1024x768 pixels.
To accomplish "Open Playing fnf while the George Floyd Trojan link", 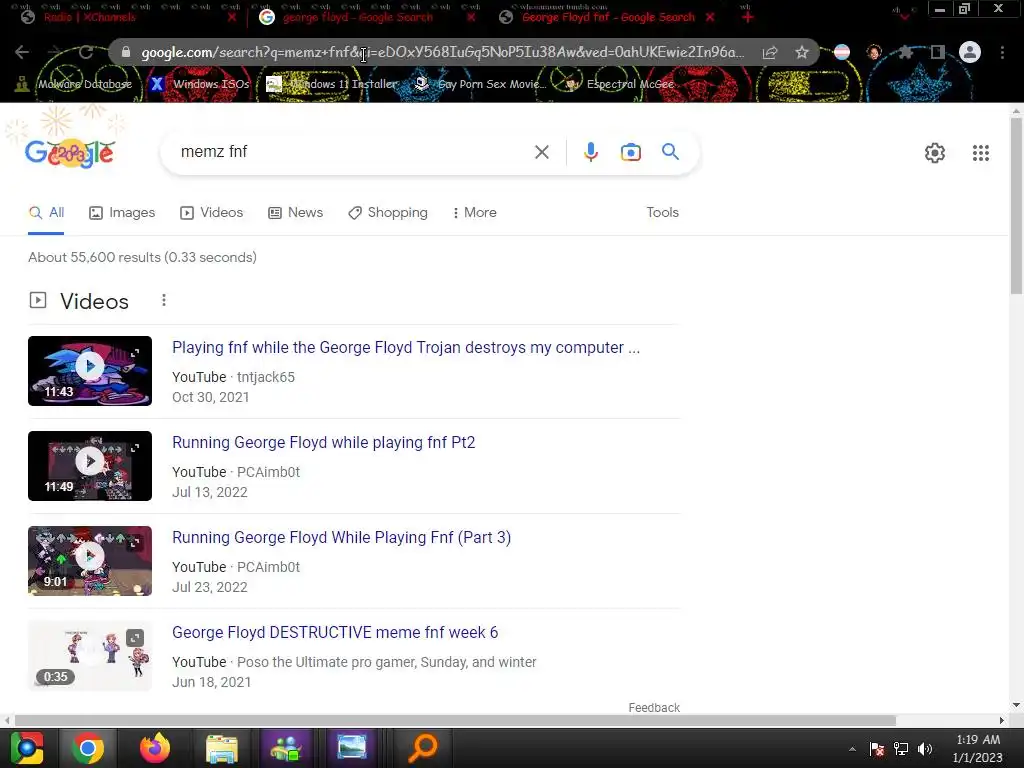I will point(406,347).
